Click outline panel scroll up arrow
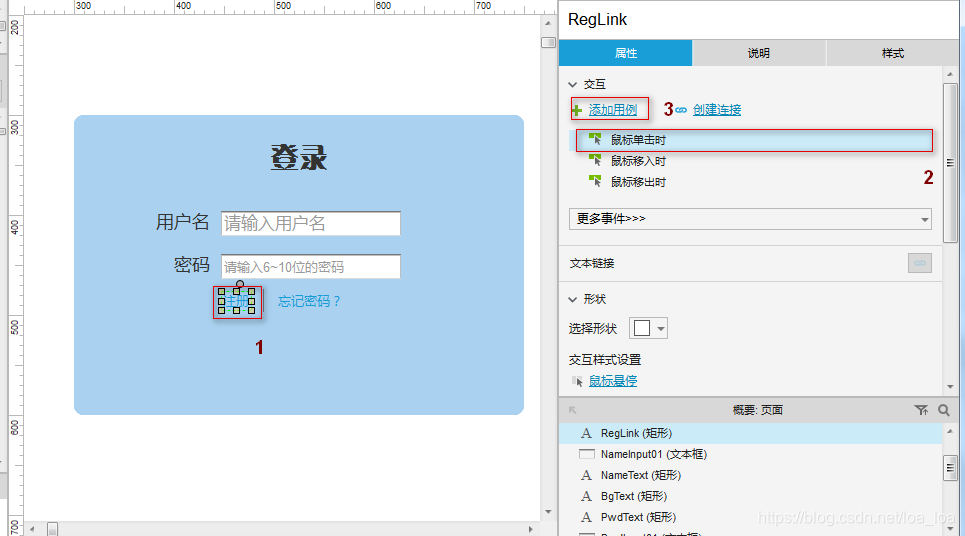965x536 pixels. (950, 431)
